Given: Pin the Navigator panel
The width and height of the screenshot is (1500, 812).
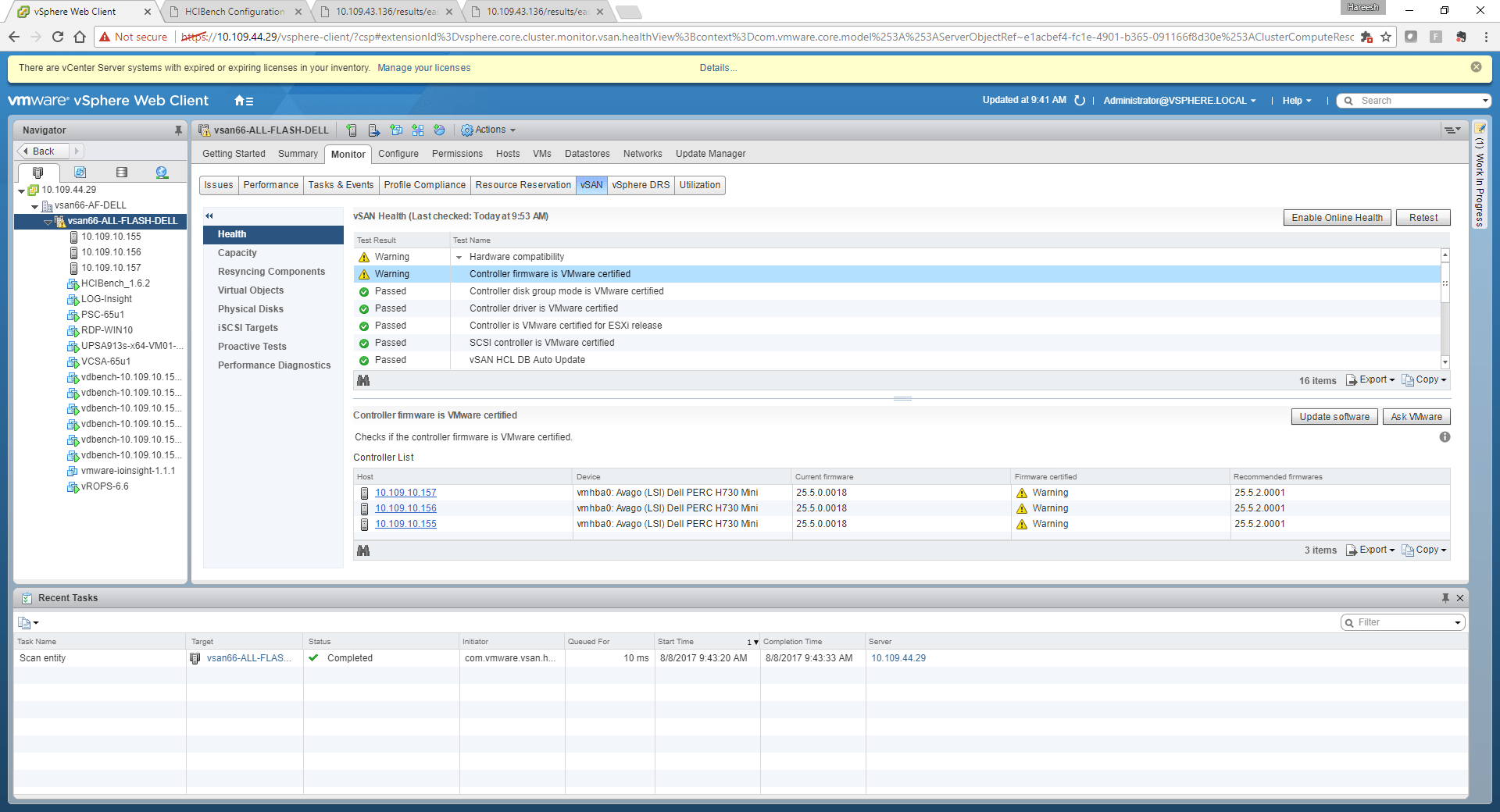Looking at the screenshot, I should click(178, 130).
